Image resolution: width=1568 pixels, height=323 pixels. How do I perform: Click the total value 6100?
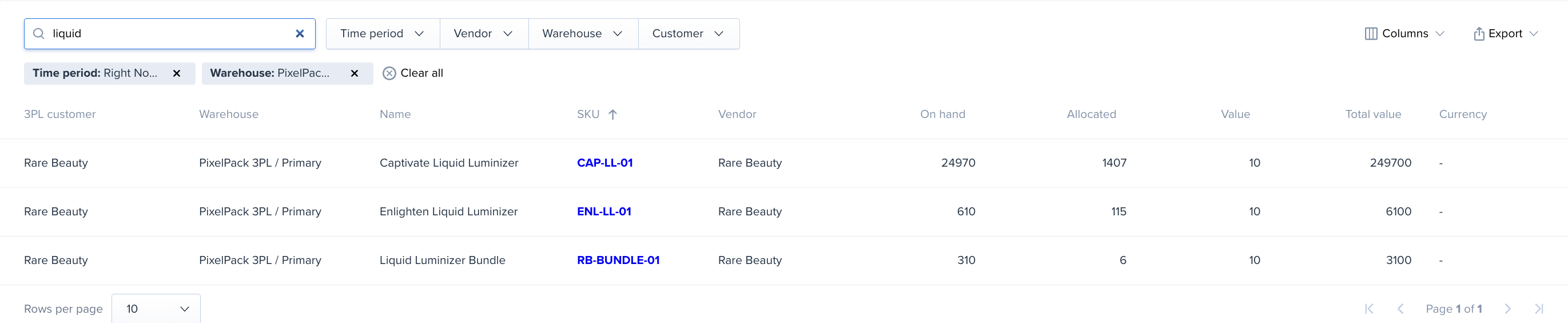[x=1398, y=211]
